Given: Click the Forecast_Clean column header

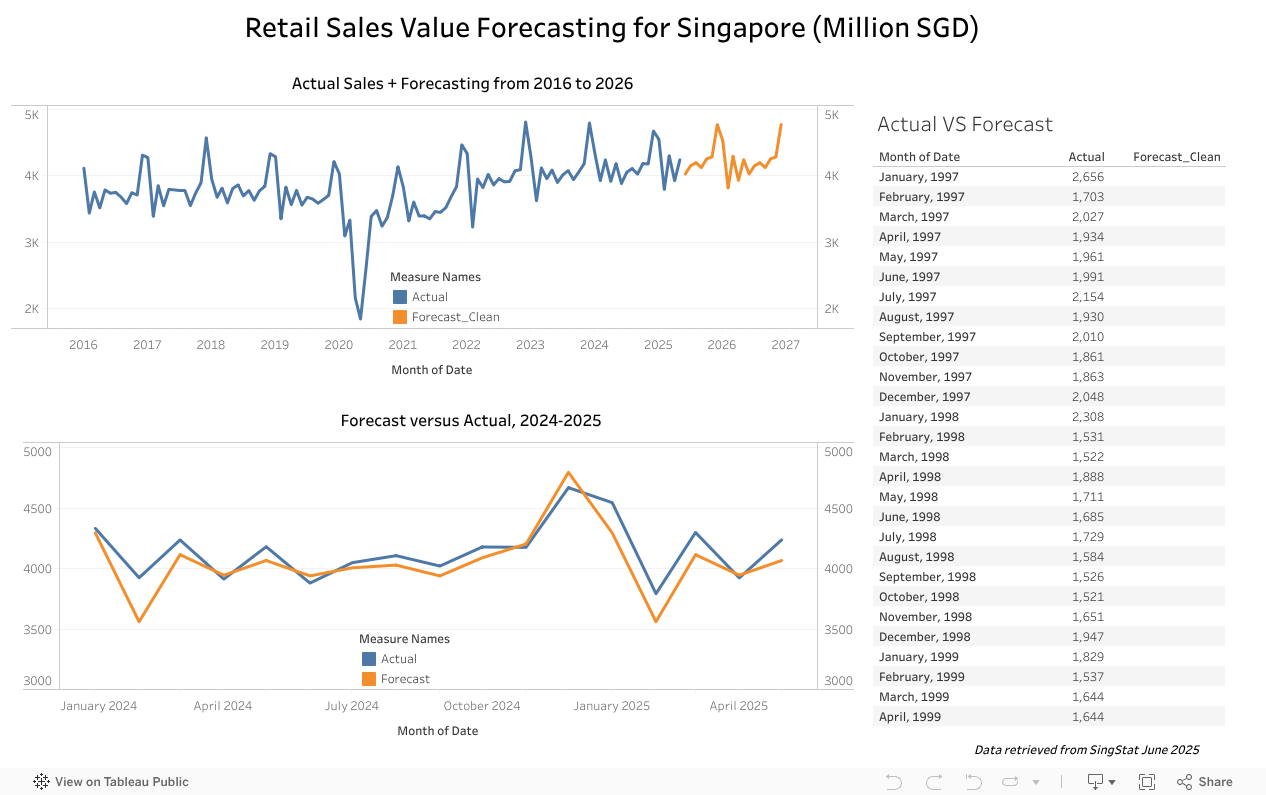Looking at the screenshot, I should pyautogui.click(x=1176, y=157).
